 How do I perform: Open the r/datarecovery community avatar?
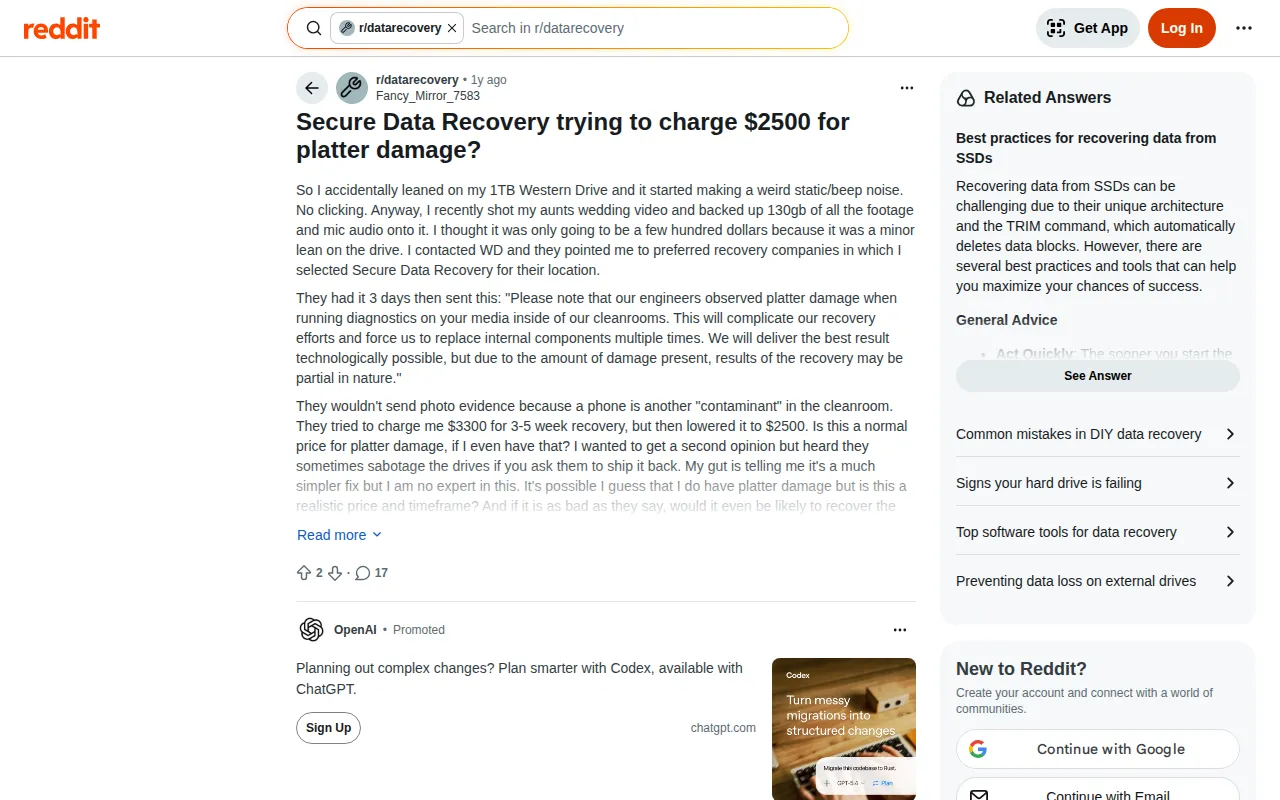pos(352,88)
